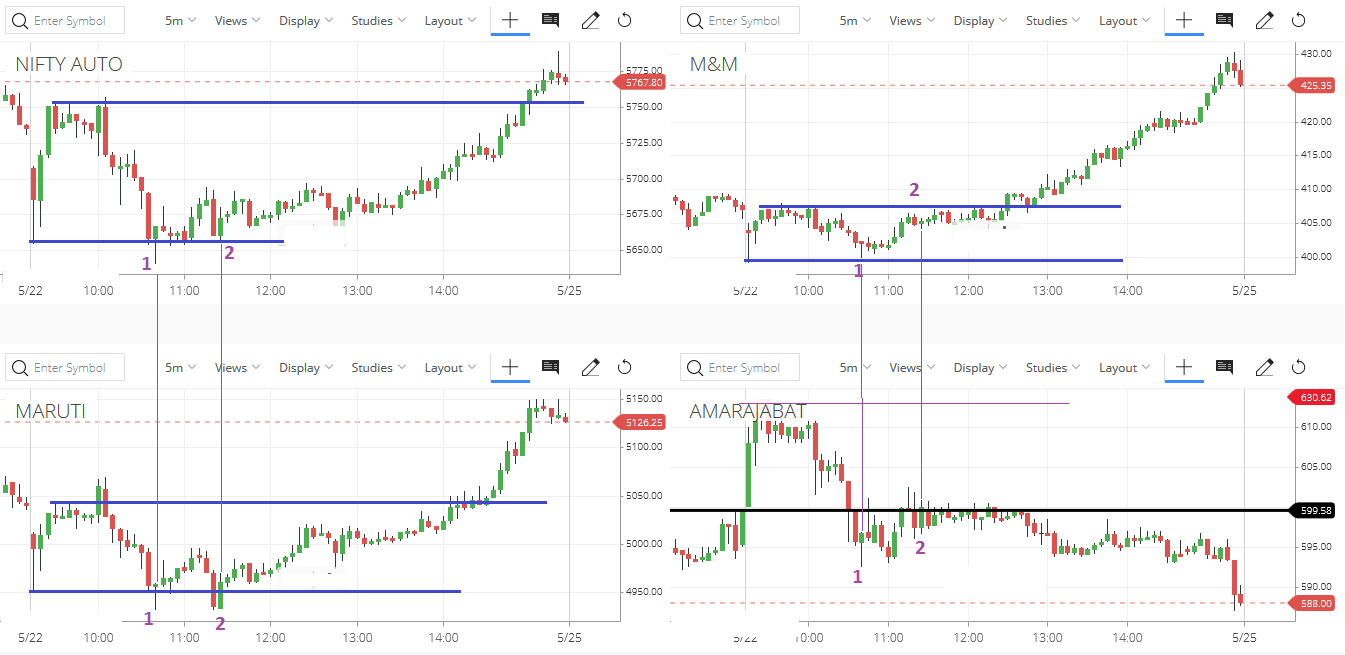The height and width of the screenshot is (655, 1345).
Task: Select pencil drawing tool above NIFTY AUTO chart
Action: point(590,20)
